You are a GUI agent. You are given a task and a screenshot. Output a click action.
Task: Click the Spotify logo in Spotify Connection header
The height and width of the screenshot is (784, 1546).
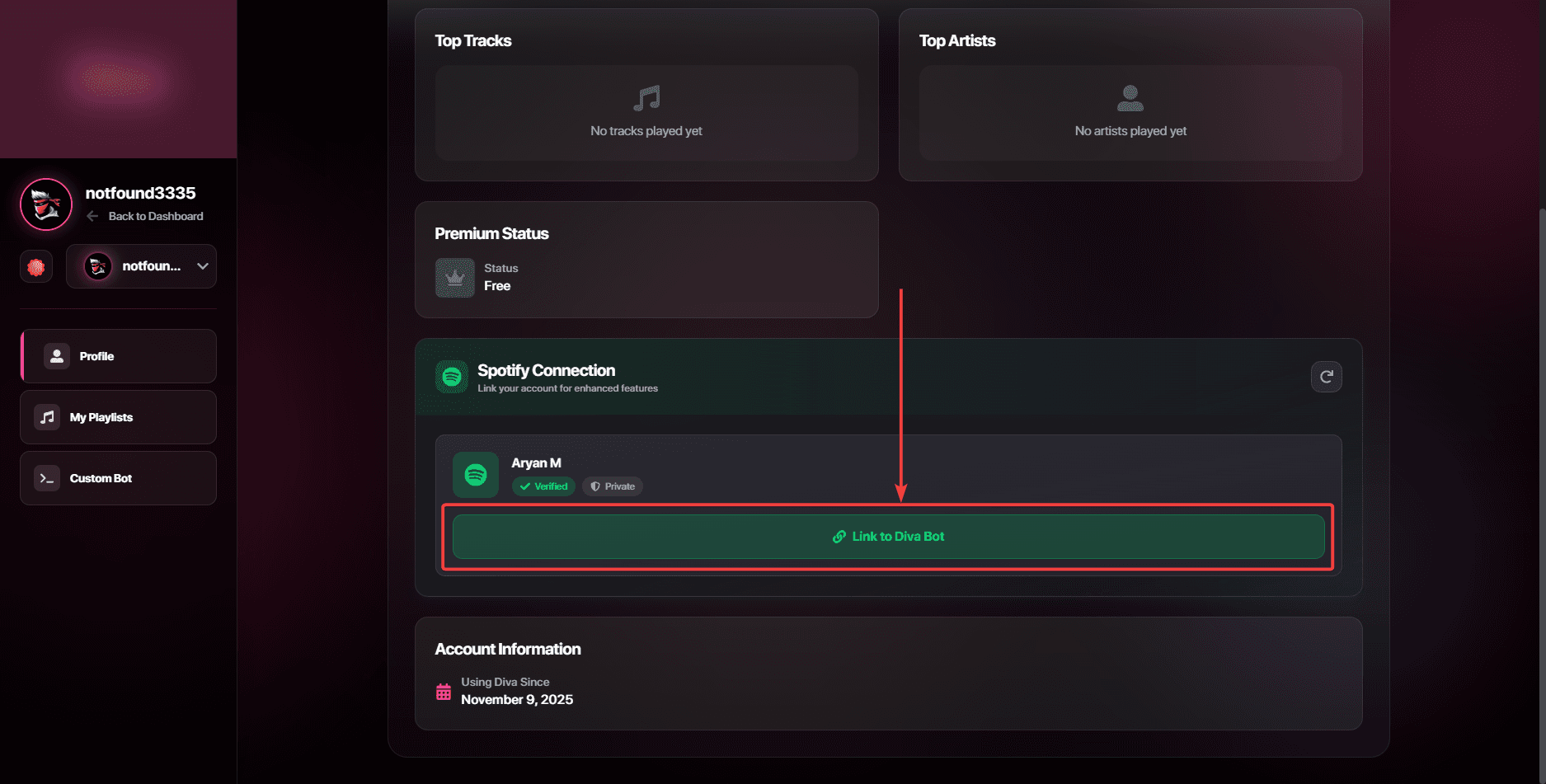pos(452,377)
